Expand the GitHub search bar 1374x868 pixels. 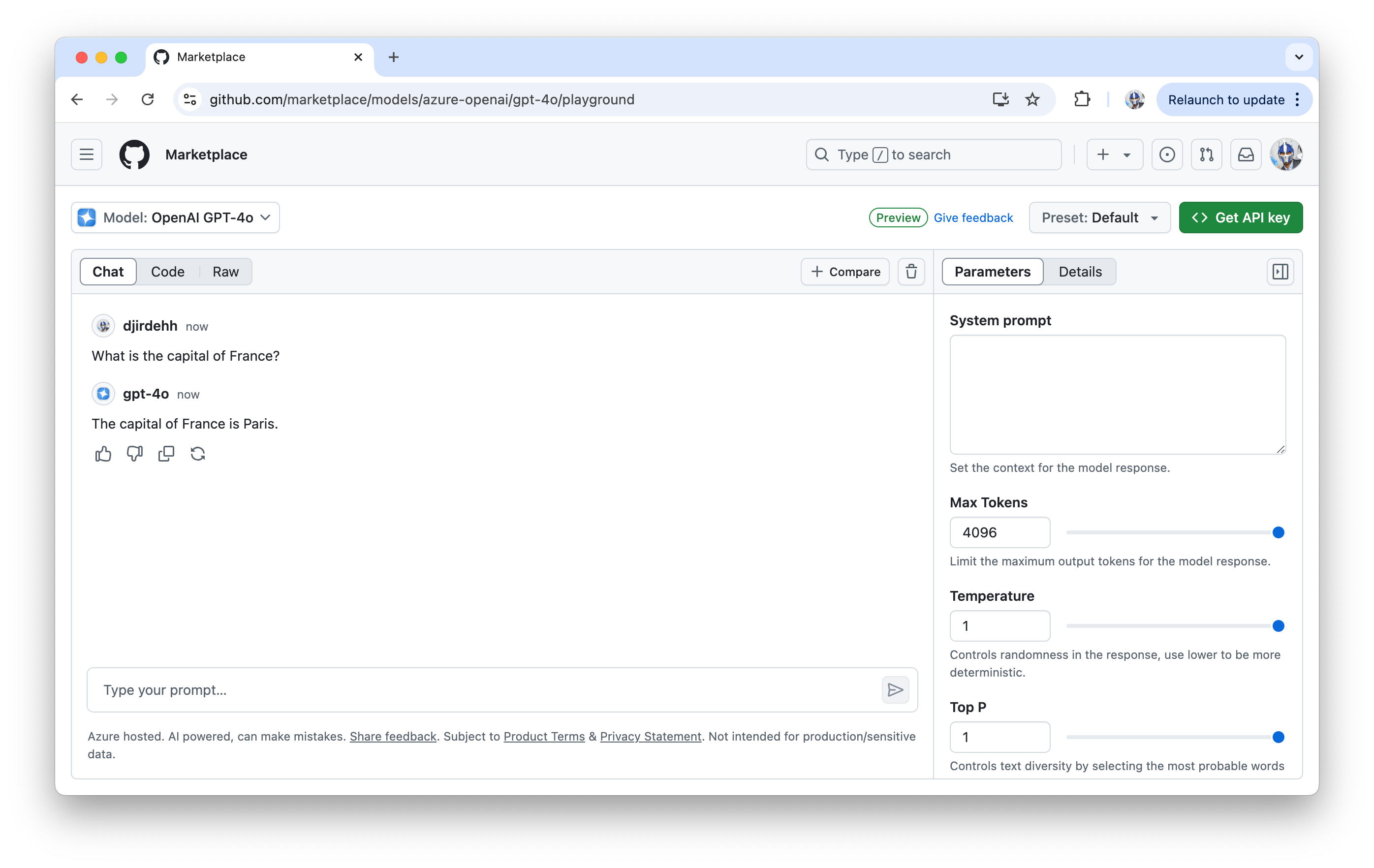click(933, 155)
